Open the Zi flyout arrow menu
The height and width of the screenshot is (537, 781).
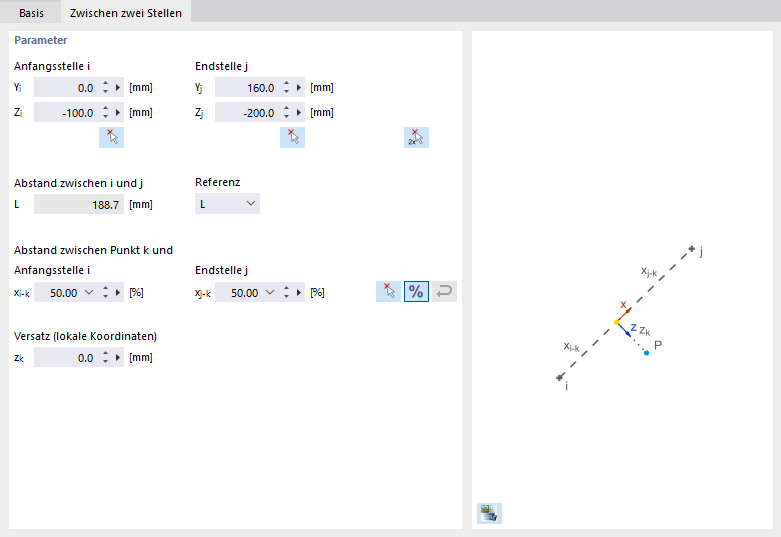[x=118, y=113]
